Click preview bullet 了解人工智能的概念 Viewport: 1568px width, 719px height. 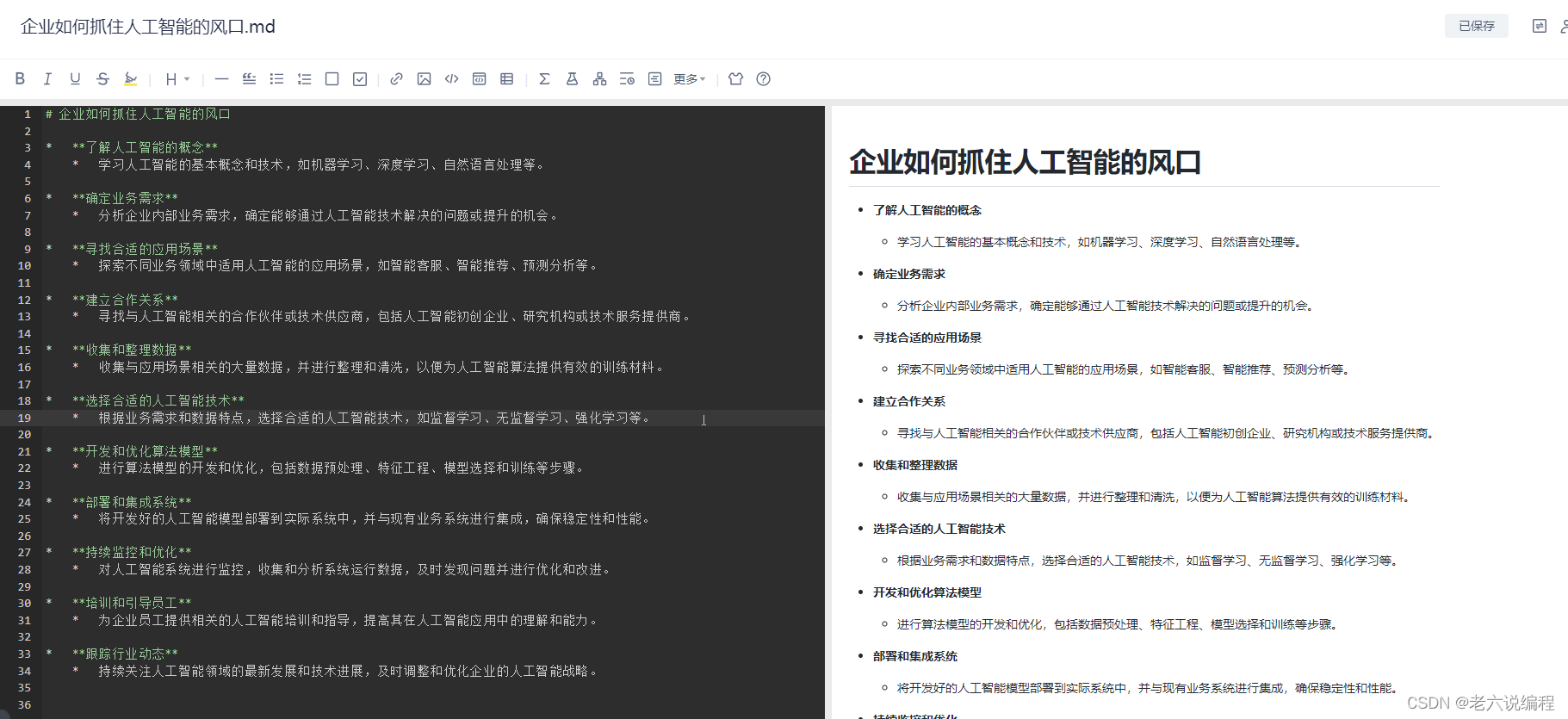(927, 210)
